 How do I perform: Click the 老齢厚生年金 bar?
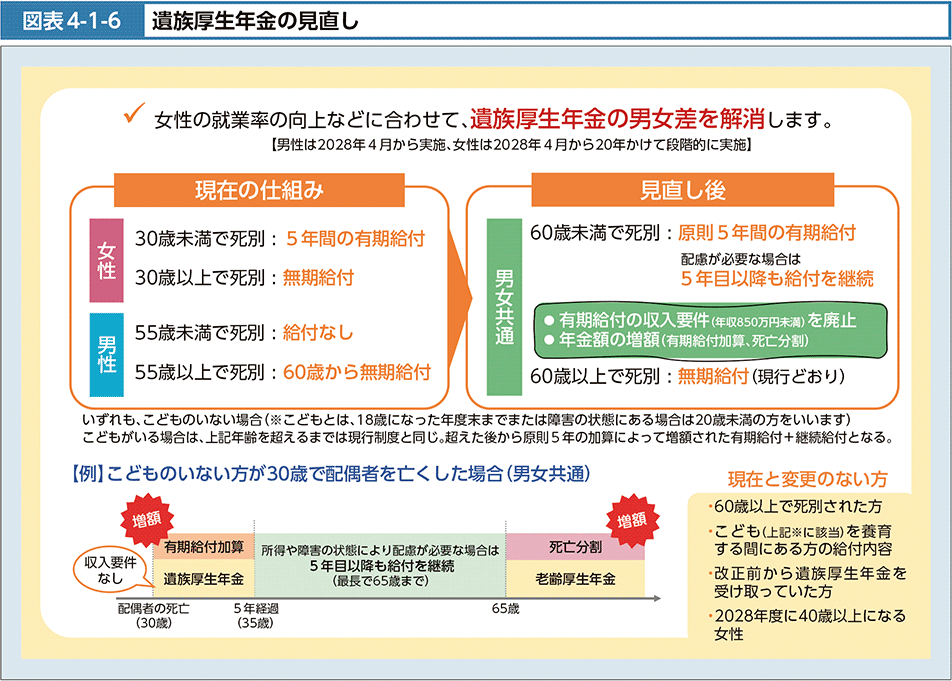575,579
